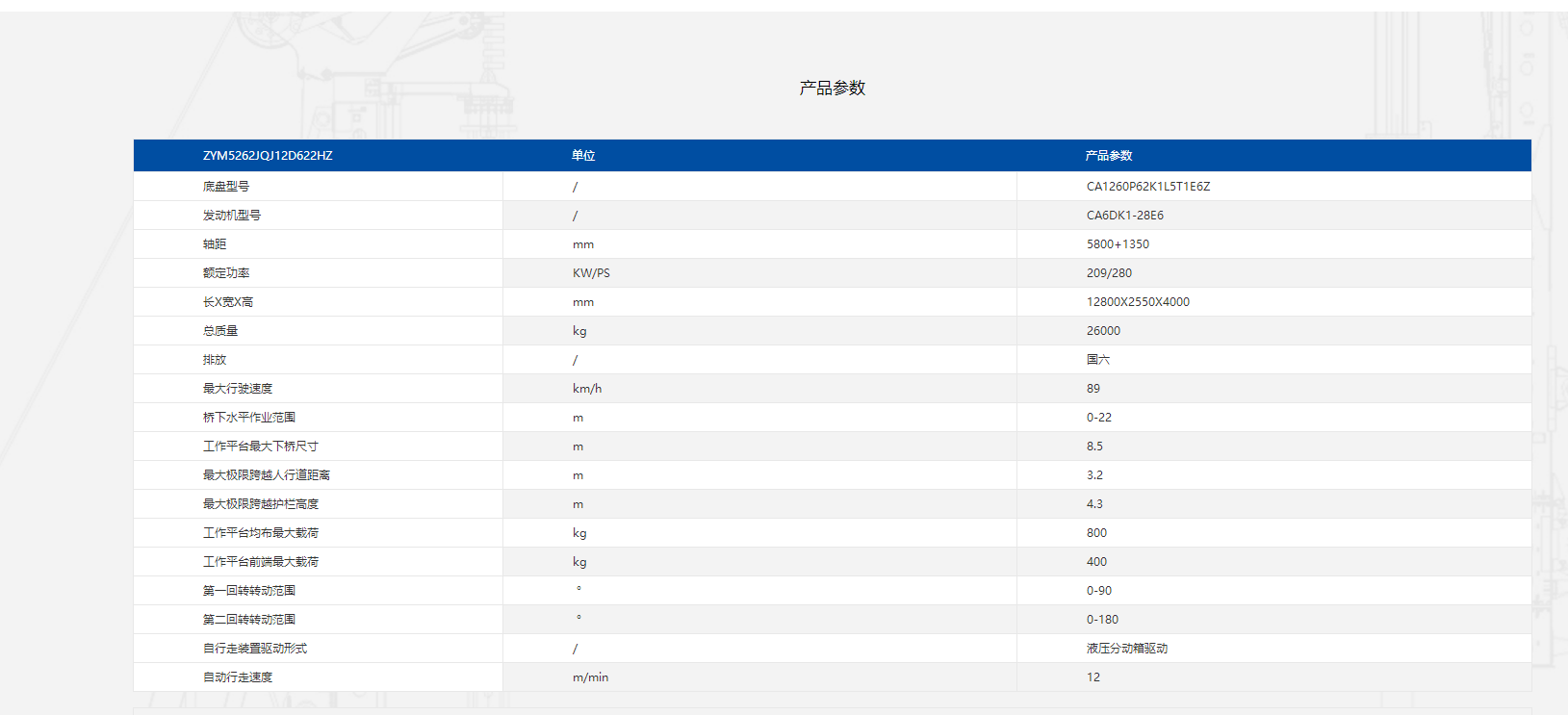Click the m unit in the 最大极限跨越护栏高度 row
This screenshot has width=1568, height=715.
point(578,504)
